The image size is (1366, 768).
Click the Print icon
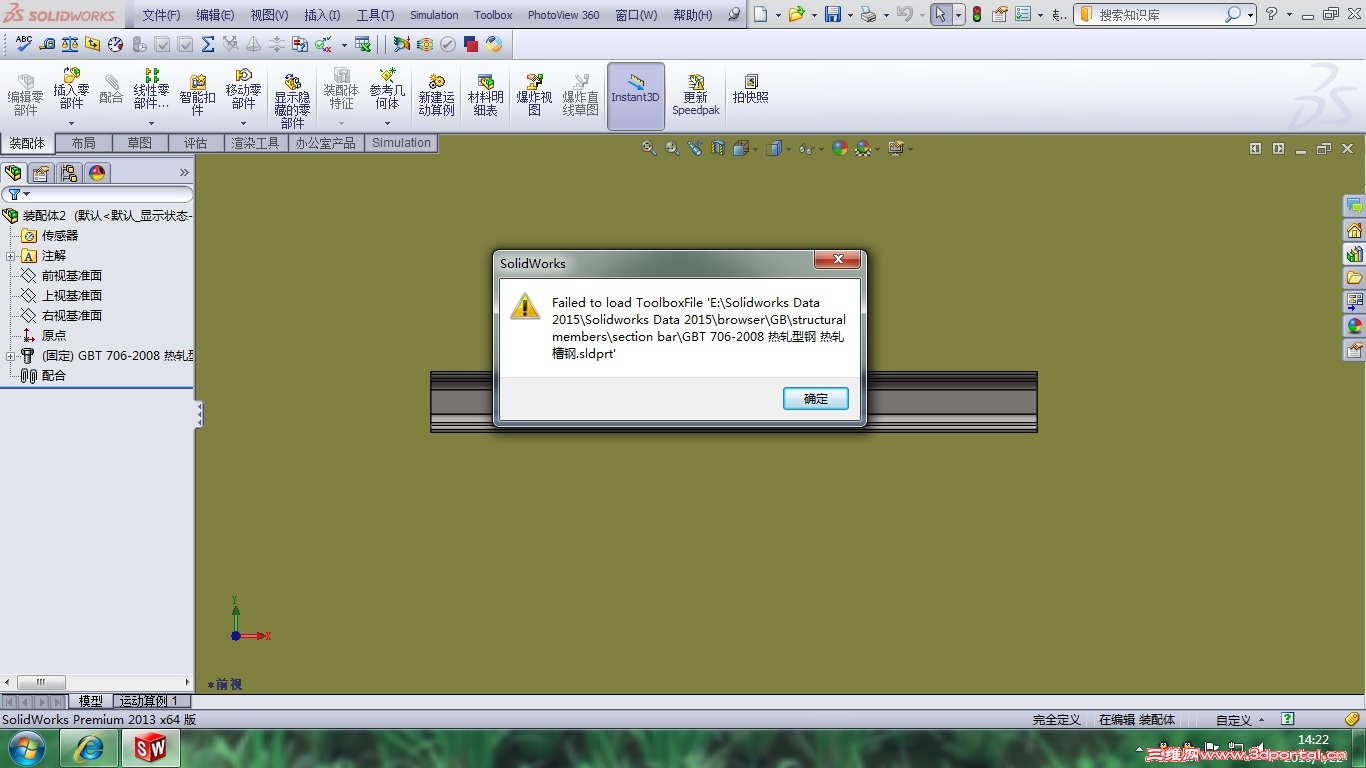tap(868, 14)
